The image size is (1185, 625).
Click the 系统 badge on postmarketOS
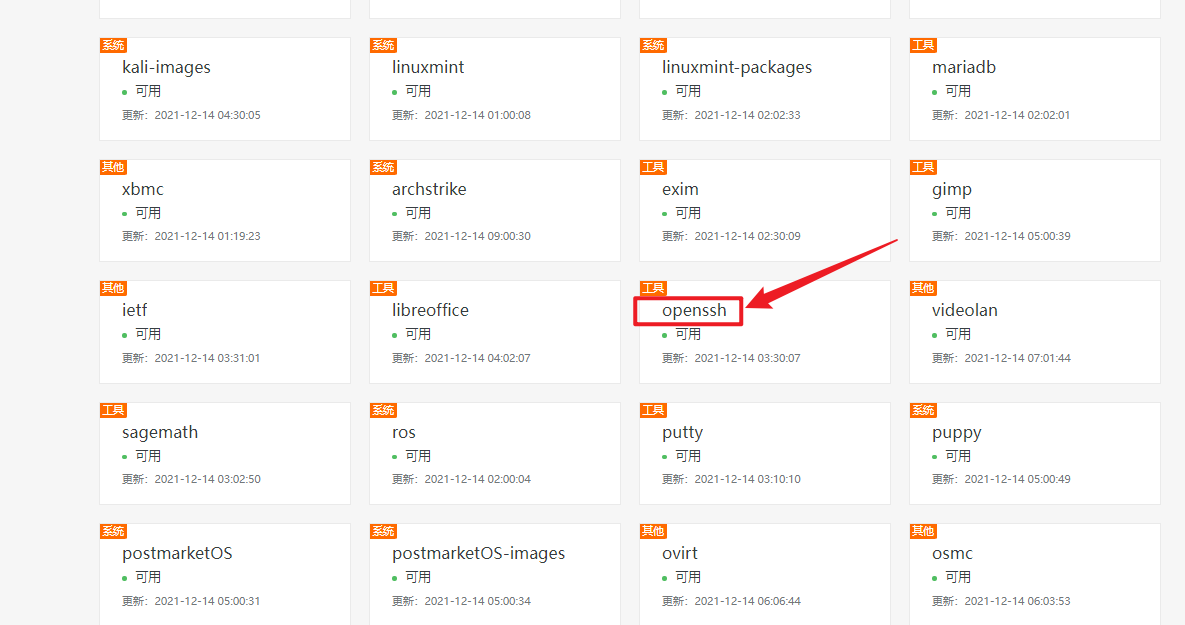tap(112, 531)
